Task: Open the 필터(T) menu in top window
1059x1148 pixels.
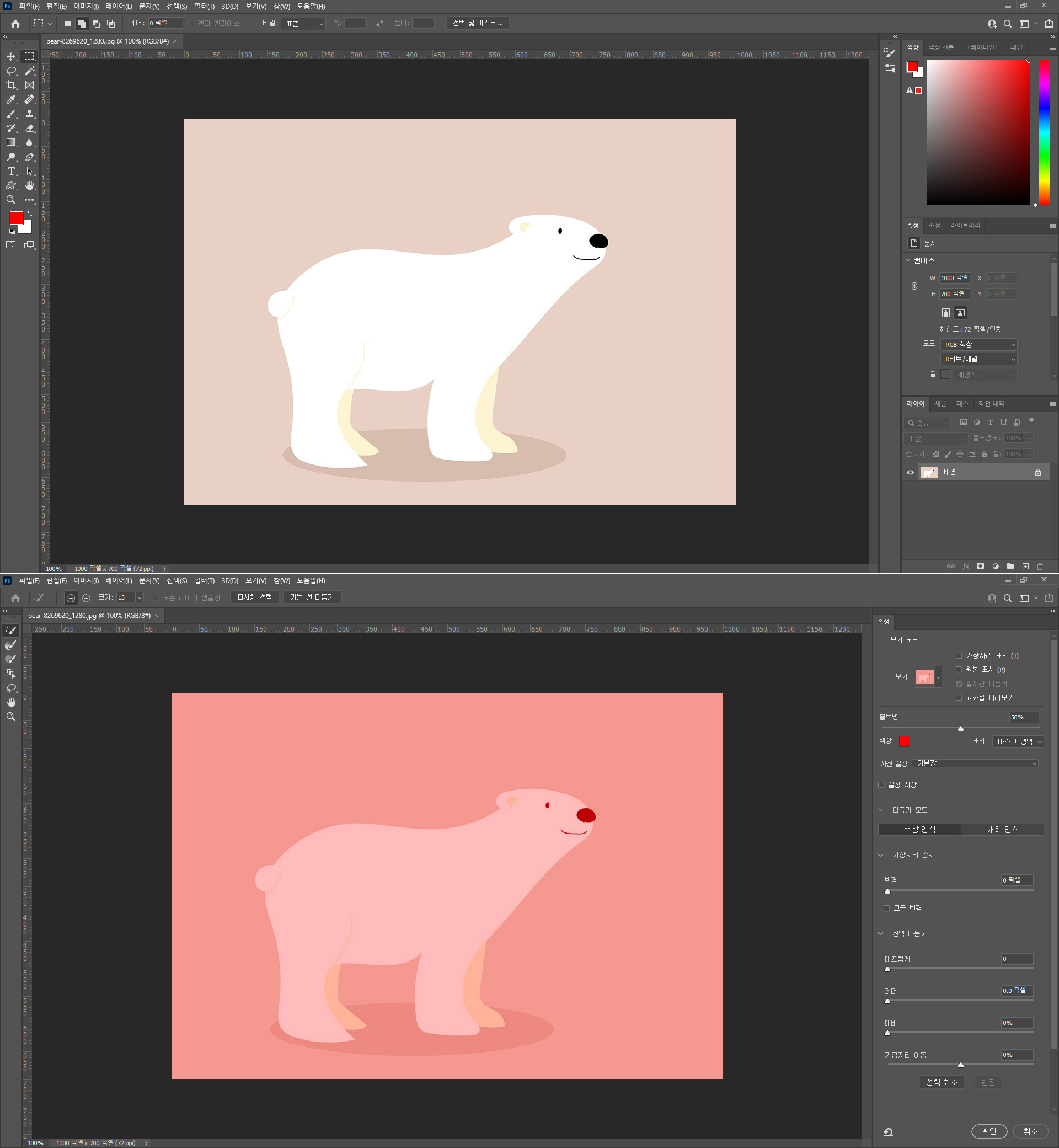Action: pos(204,6)
